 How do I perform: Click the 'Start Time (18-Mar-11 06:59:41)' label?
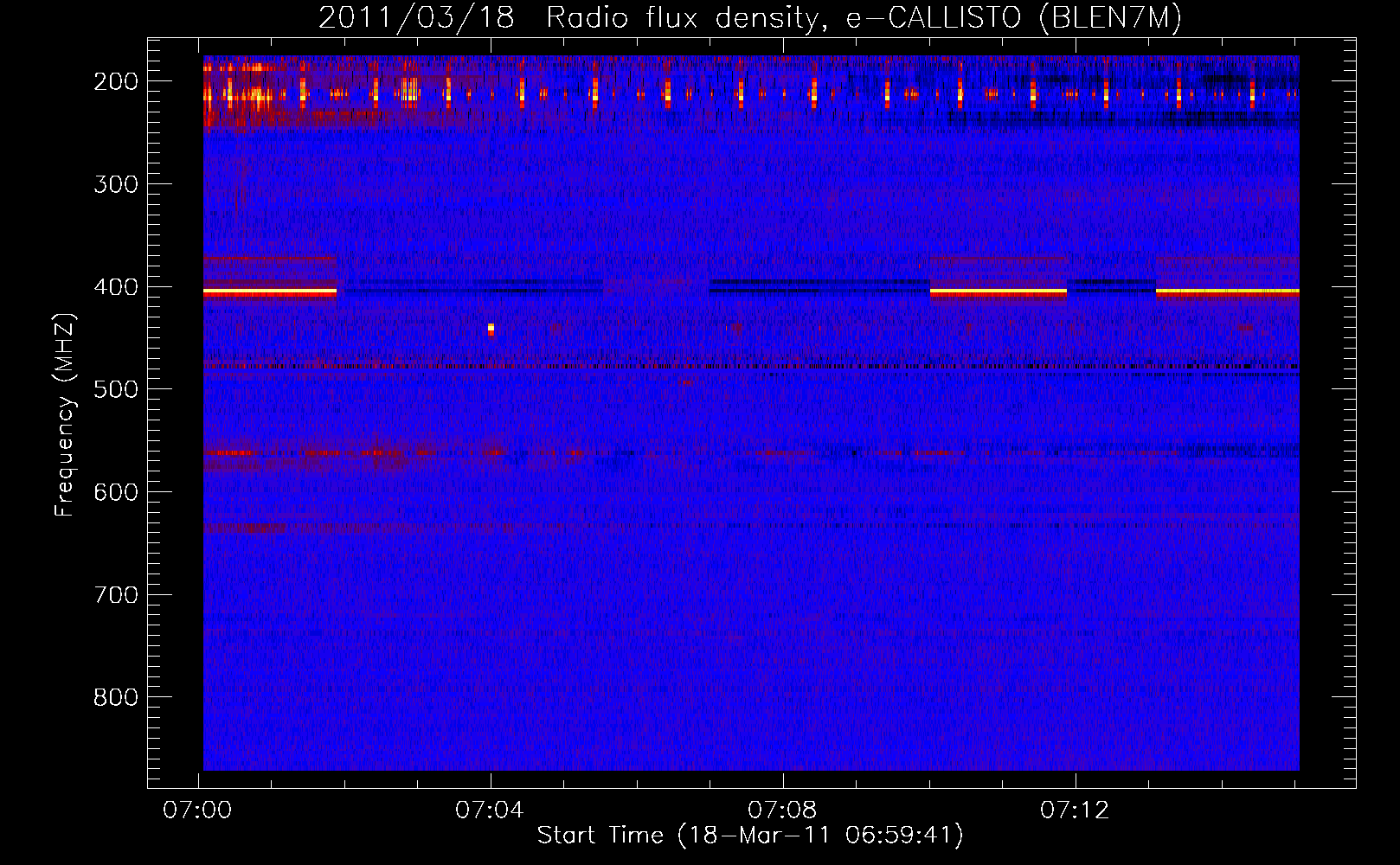750,836
